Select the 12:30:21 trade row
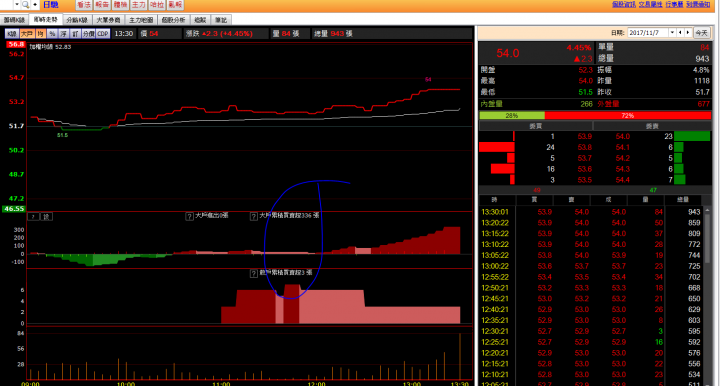Viewport: 720px width, 386px height. click(x=591, y=331)
